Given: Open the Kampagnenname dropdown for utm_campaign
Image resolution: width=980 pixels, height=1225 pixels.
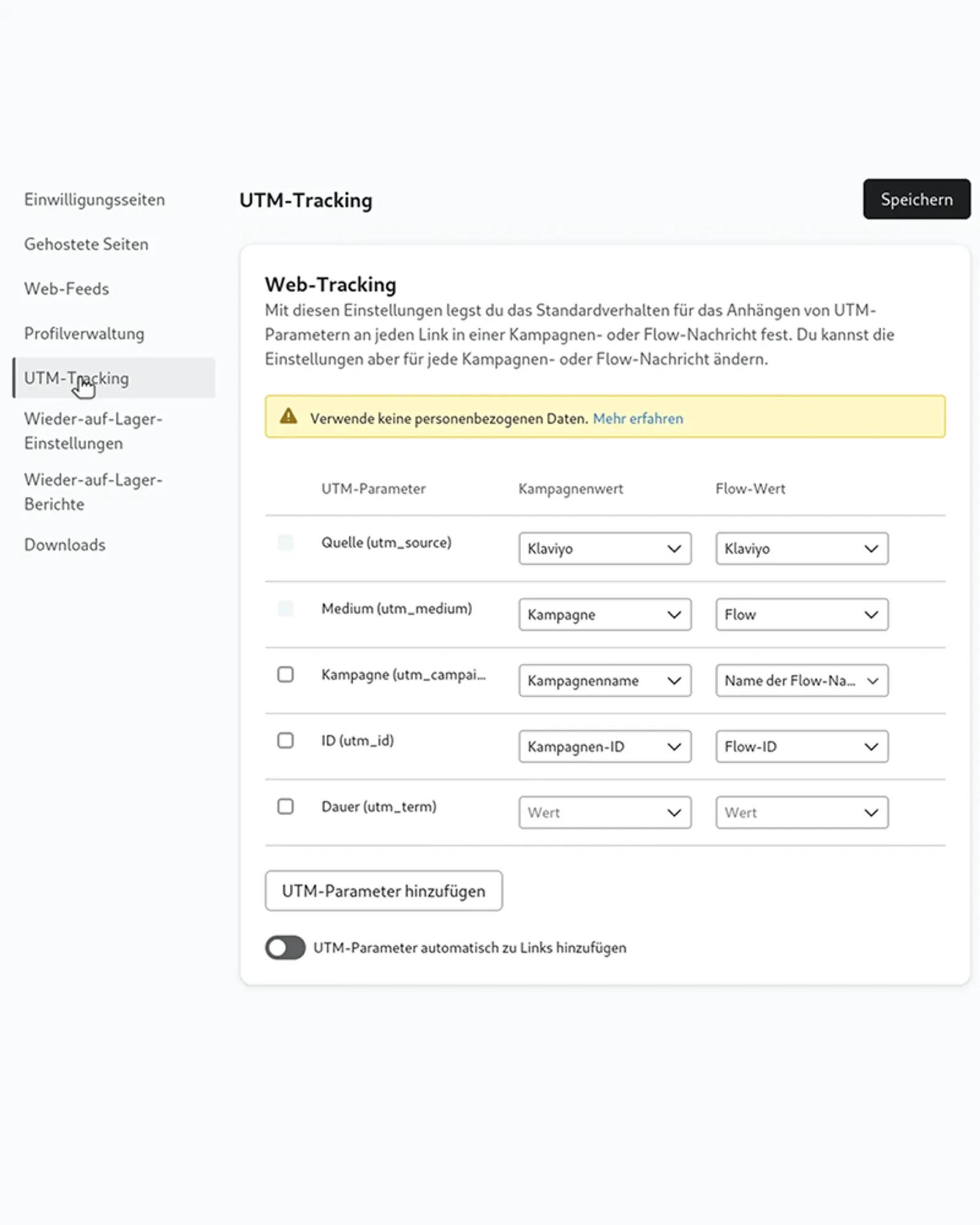Looking at the screenshot, I should coord(605,680).
